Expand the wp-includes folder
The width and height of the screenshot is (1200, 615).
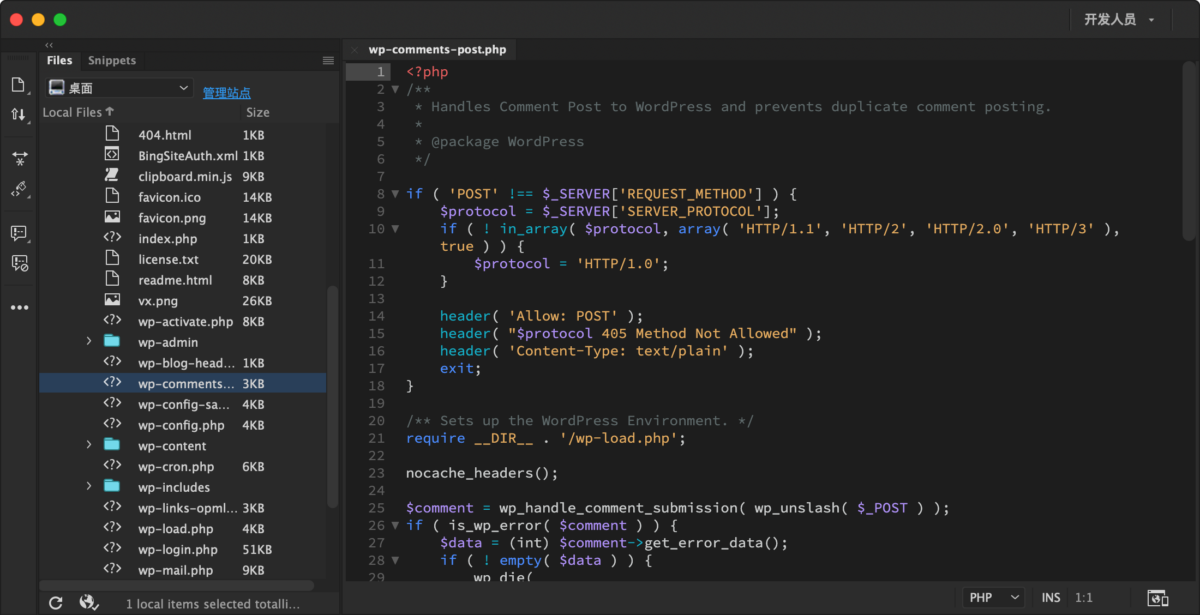click(x=89, y=487)
